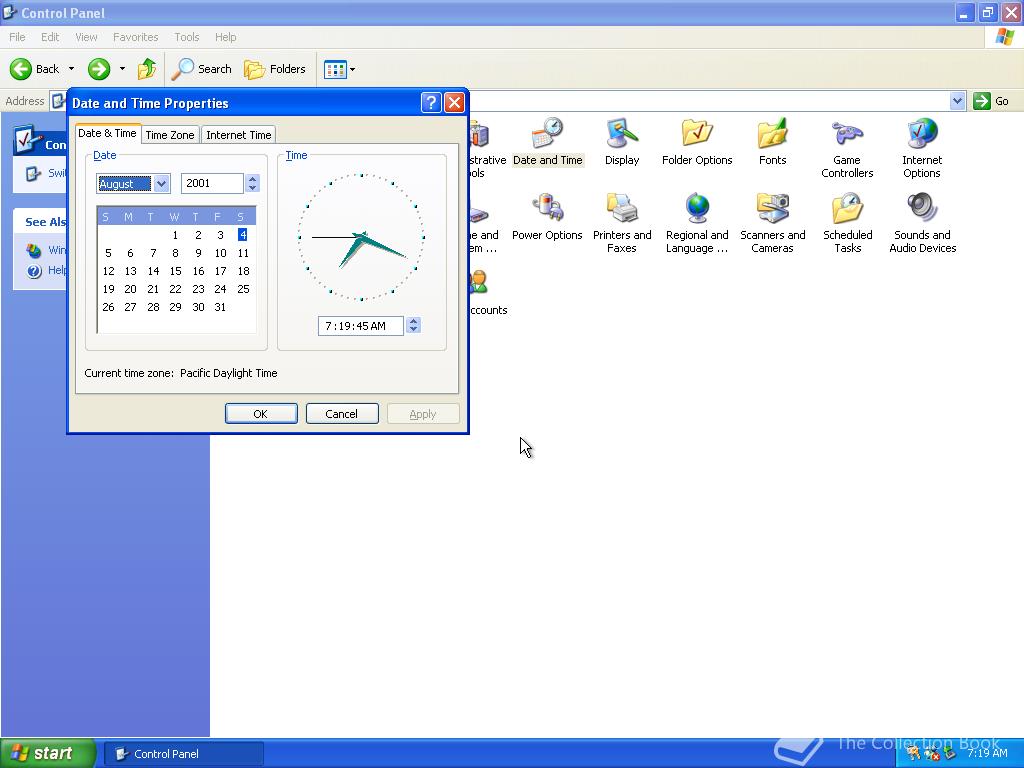
Task: Open the View menu
Action: [86, 37]
